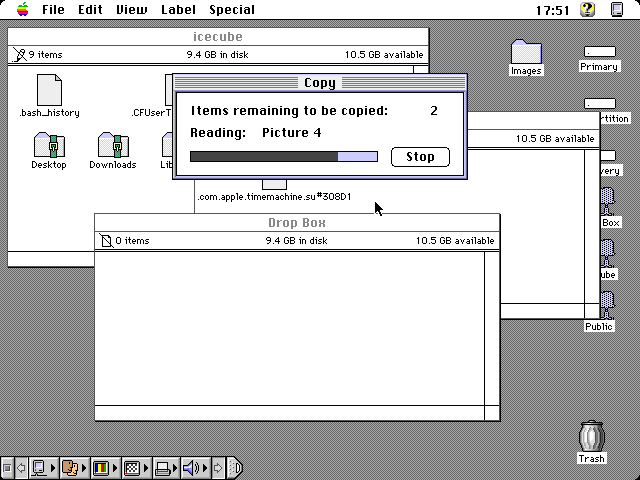Open the Printer selector strip module

[167, 468]
